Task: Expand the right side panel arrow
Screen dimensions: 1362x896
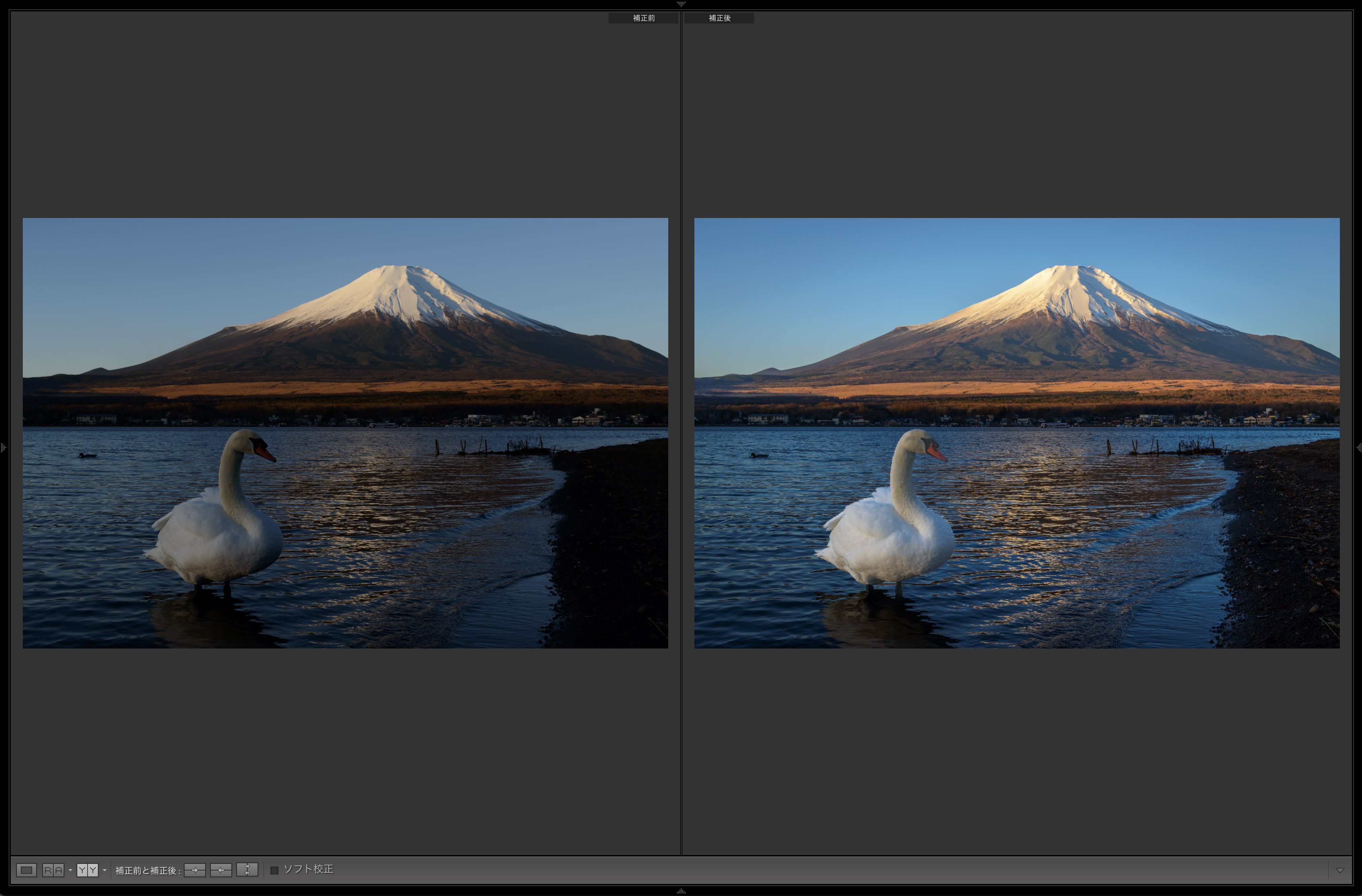Action: point(1359,447)
